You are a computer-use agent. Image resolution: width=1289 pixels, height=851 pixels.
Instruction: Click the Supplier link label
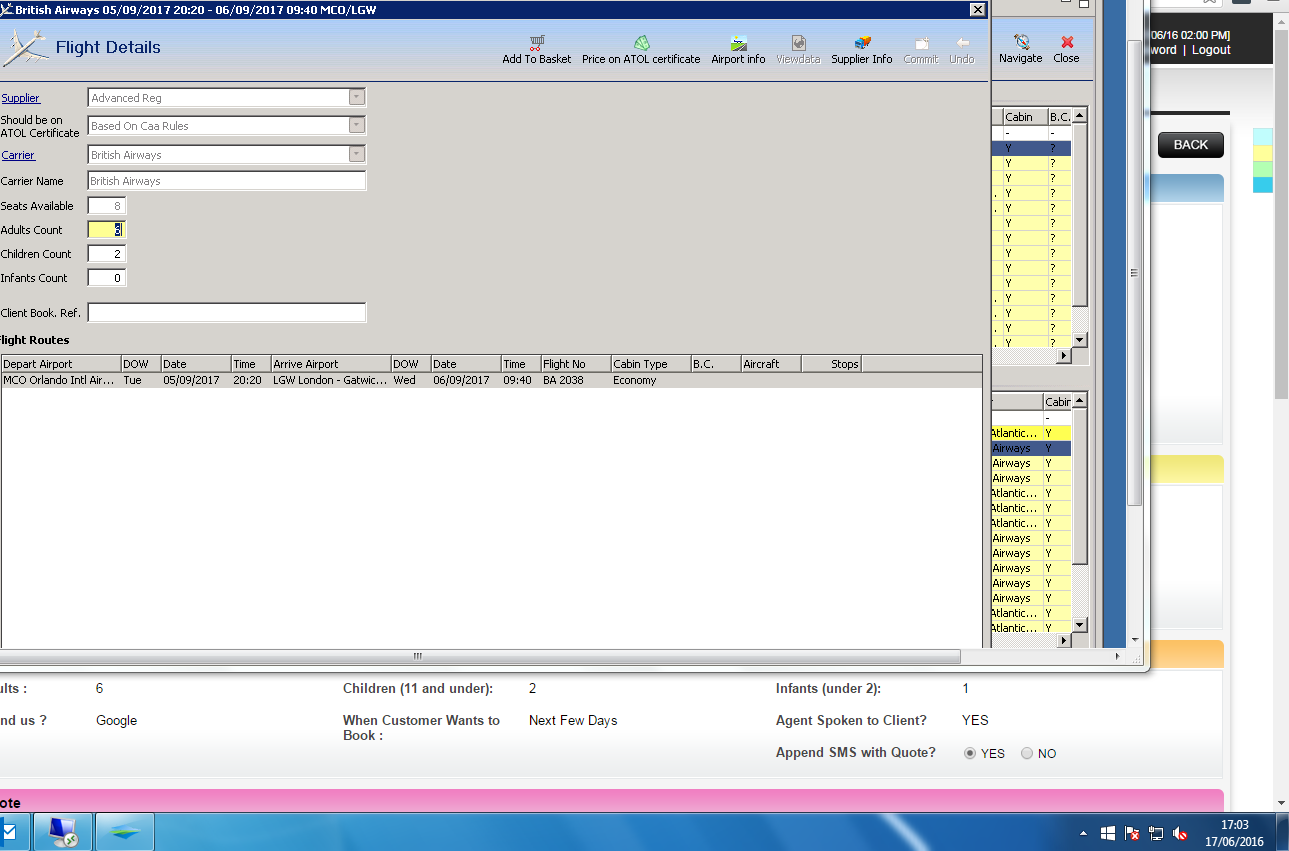click(x=20, y=98)
